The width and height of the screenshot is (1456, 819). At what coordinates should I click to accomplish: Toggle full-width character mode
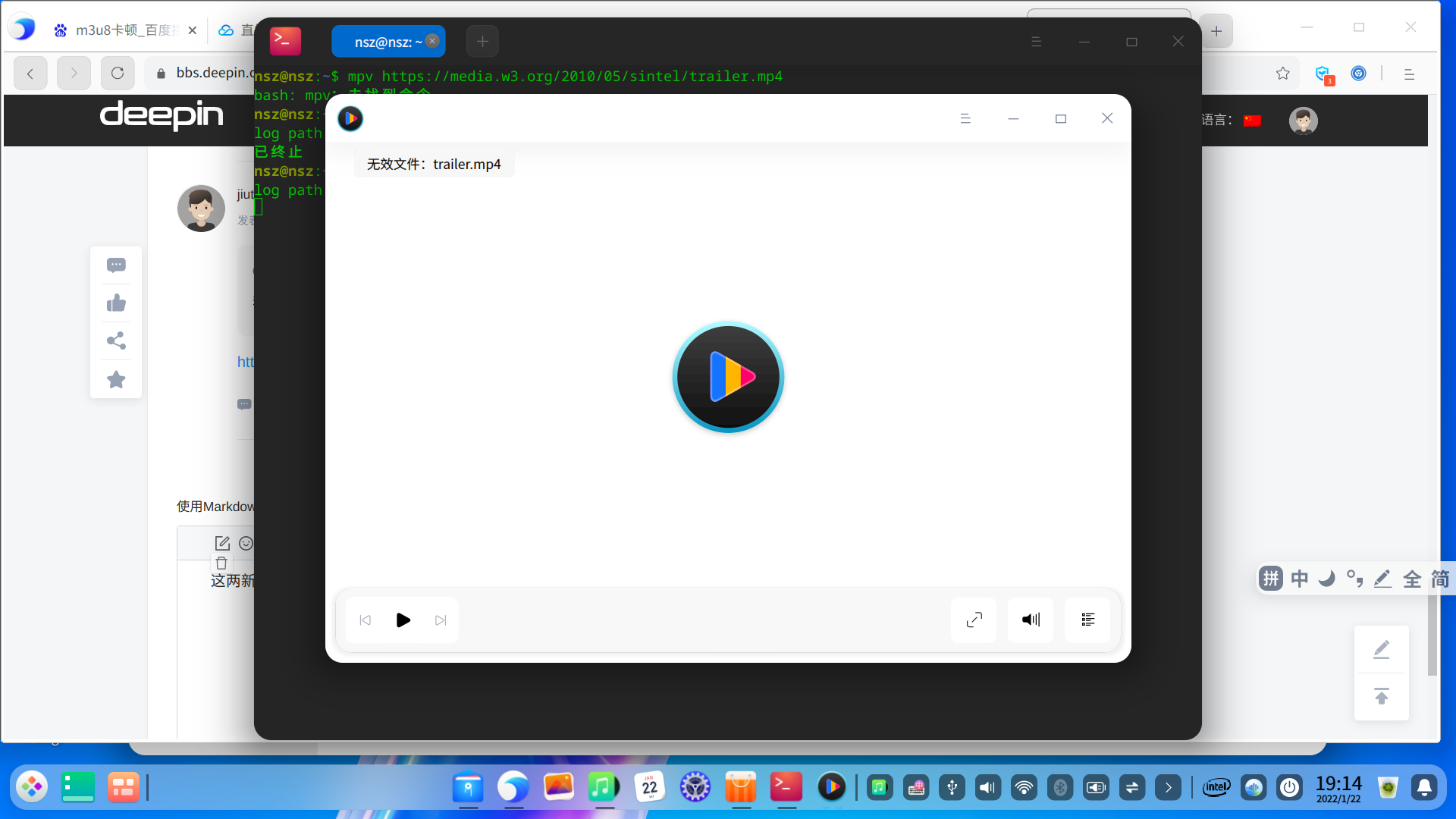tap(1412, 579)
